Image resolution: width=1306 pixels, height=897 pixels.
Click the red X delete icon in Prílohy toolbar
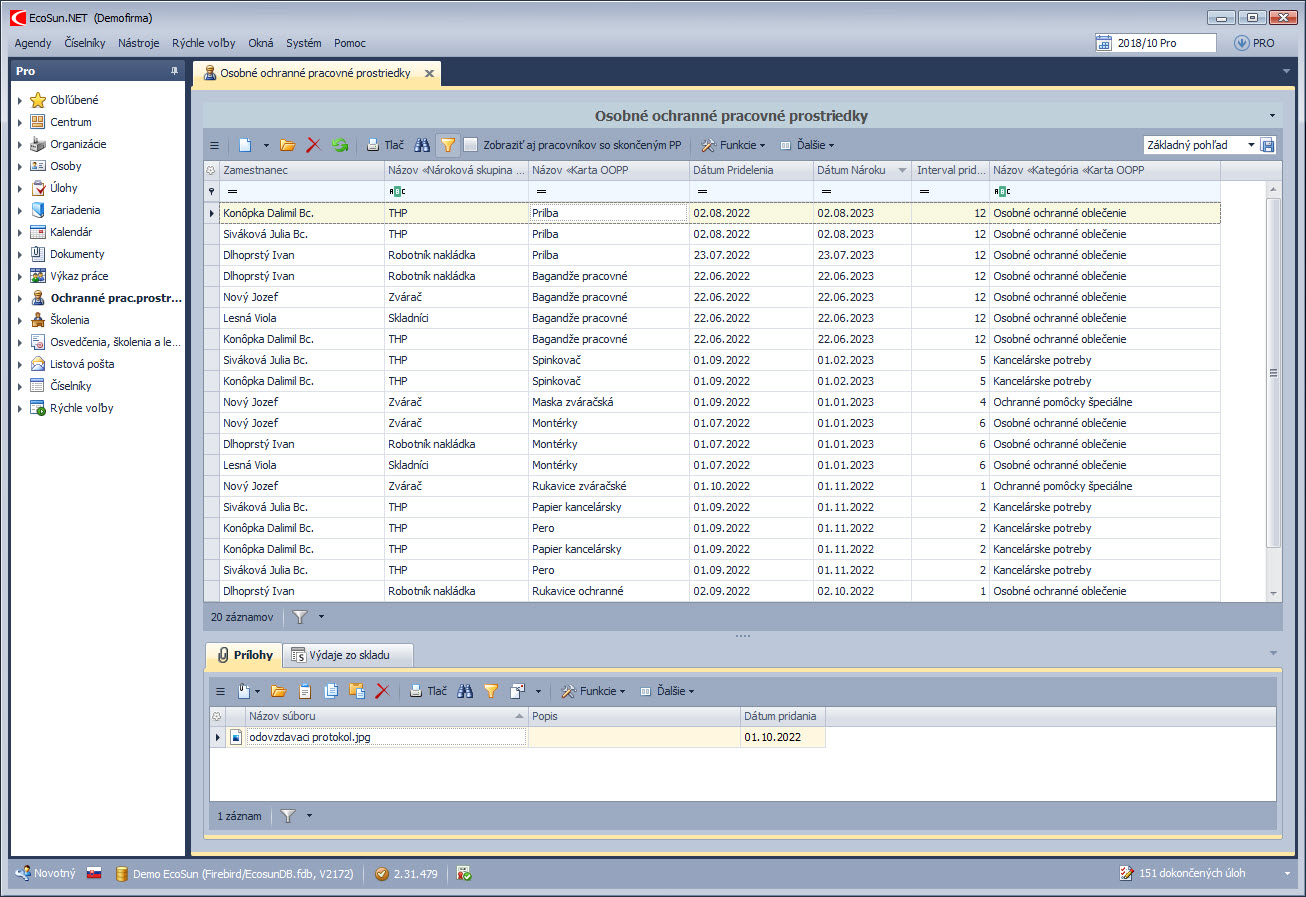click(x=382, y=691)
